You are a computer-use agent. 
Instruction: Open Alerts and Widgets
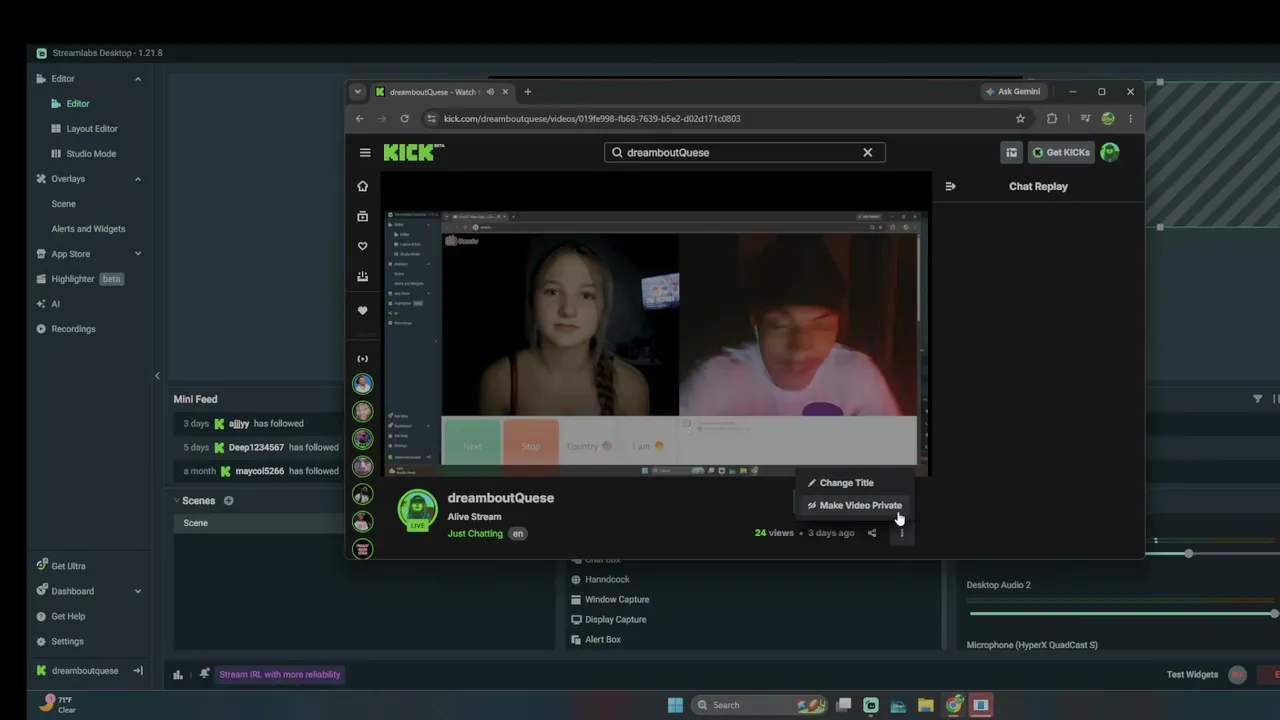click(88, 229)
